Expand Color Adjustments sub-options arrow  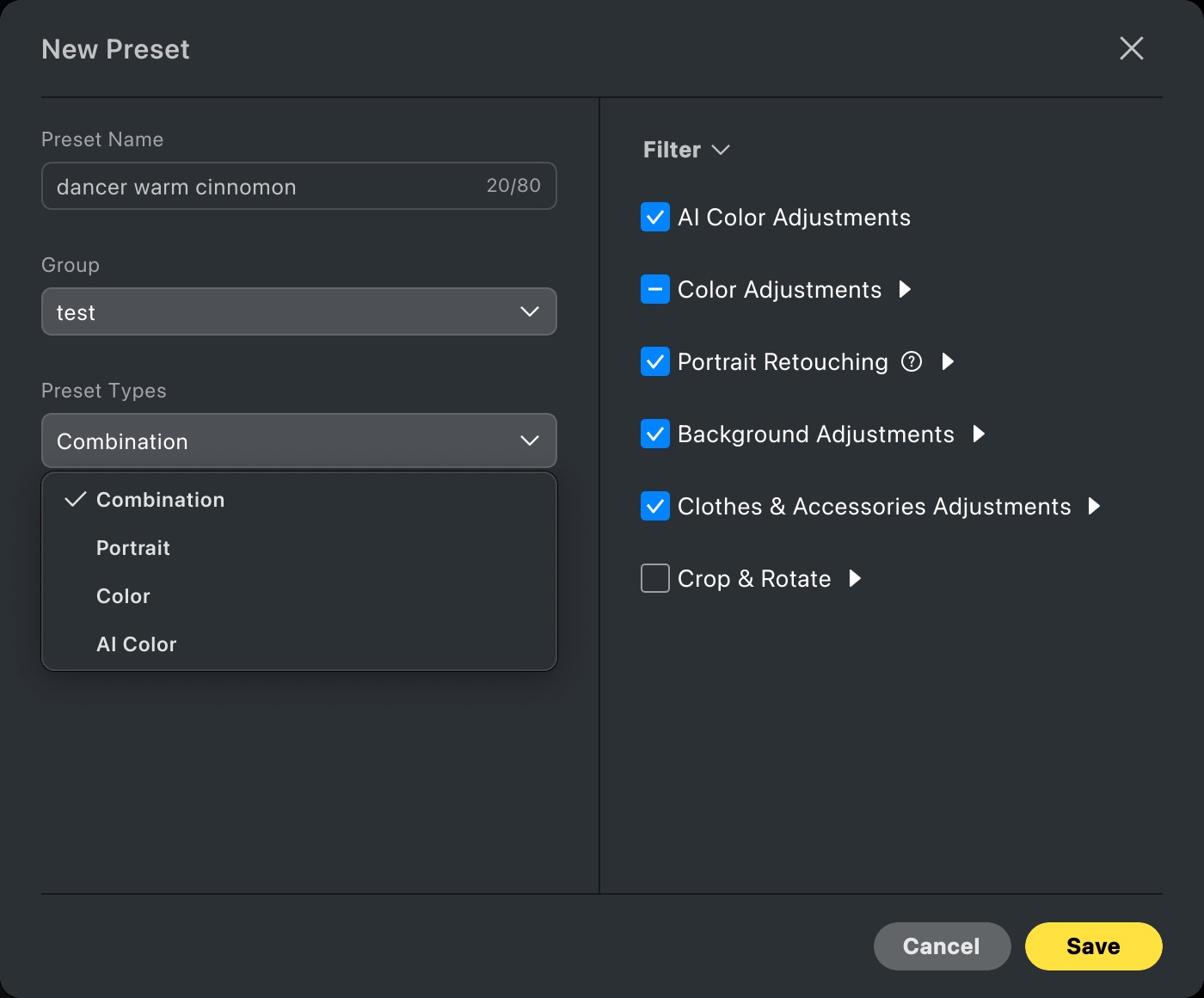pyautogui.click(x=905, y=289)
